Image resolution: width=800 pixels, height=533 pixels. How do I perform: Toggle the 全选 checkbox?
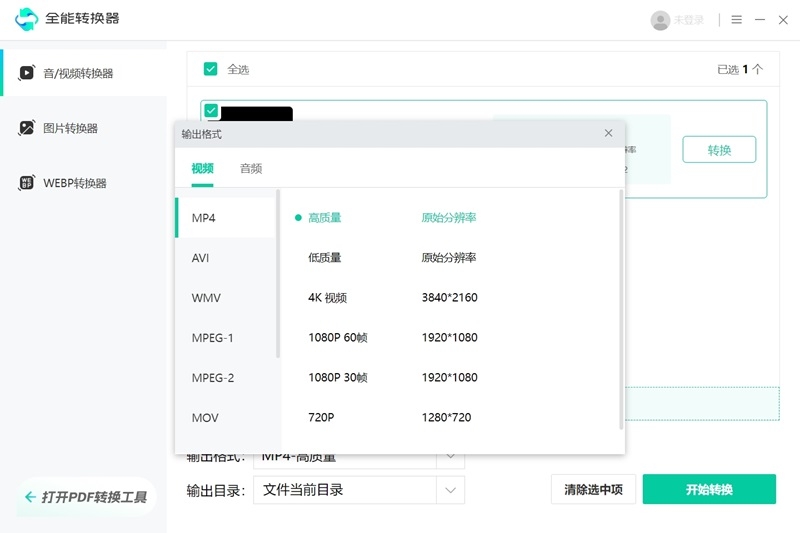pos(210,69)
